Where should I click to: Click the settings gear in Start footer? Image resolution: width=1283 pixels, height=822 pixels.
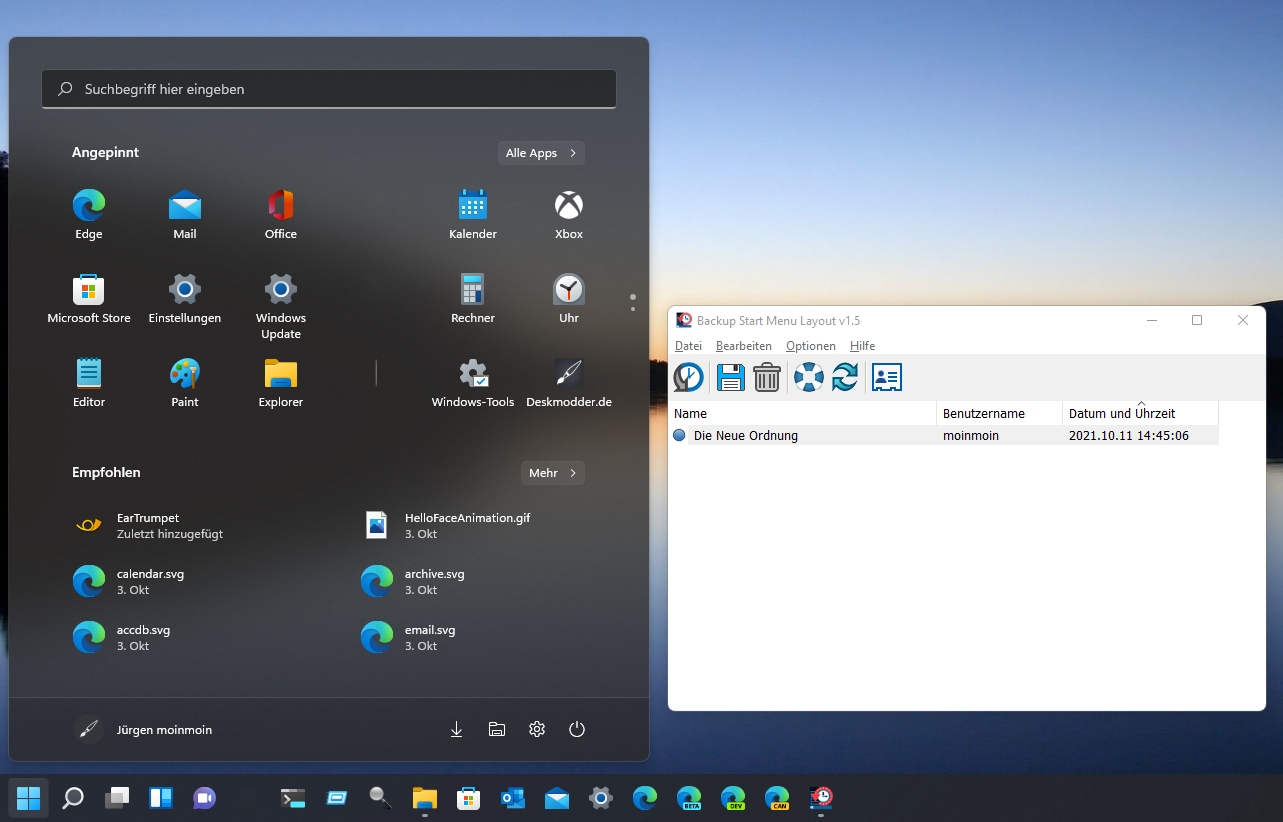[537, 730]
